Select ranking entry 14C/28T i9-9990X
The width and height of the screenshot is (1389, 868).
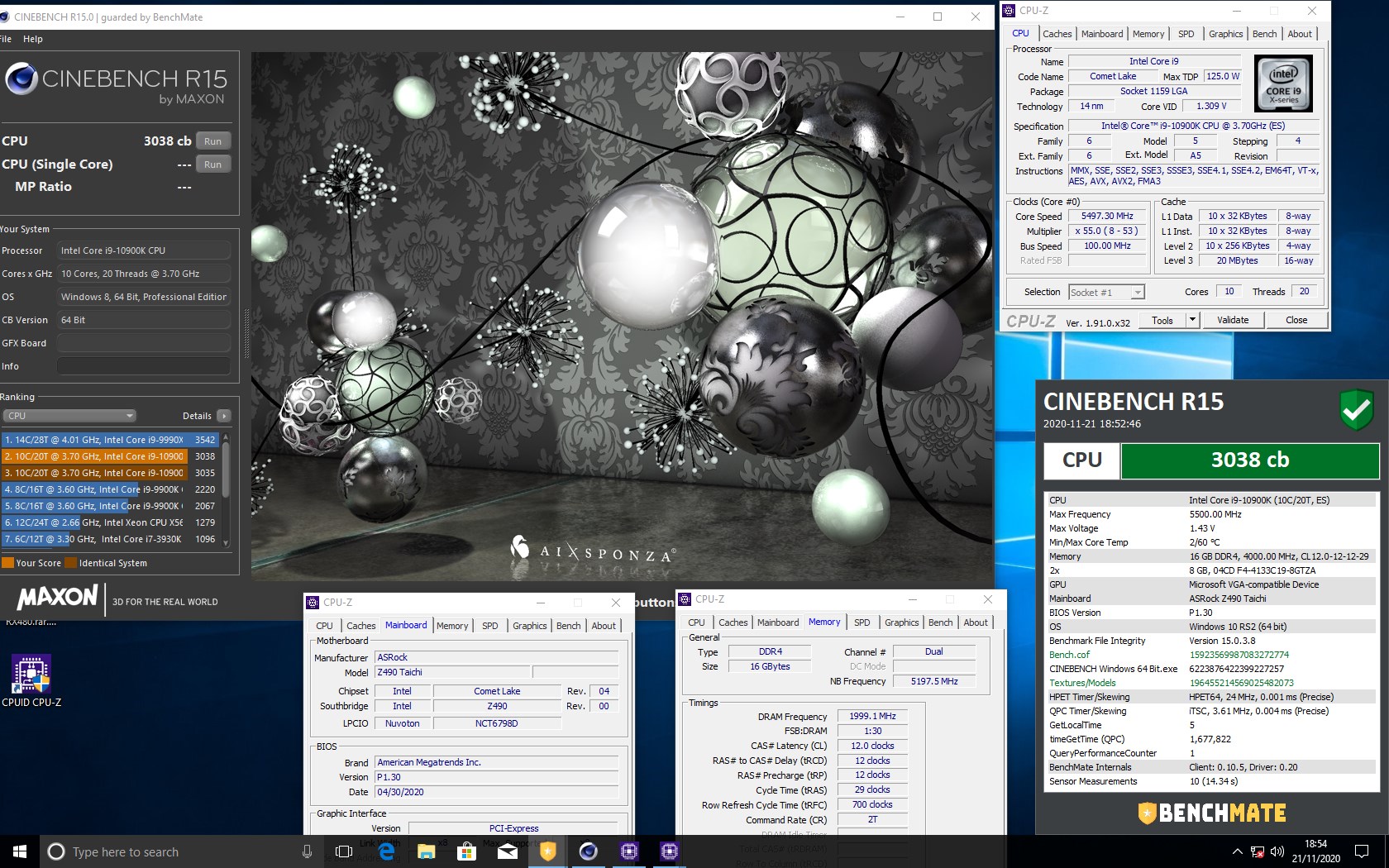click(x=110, y=440)
